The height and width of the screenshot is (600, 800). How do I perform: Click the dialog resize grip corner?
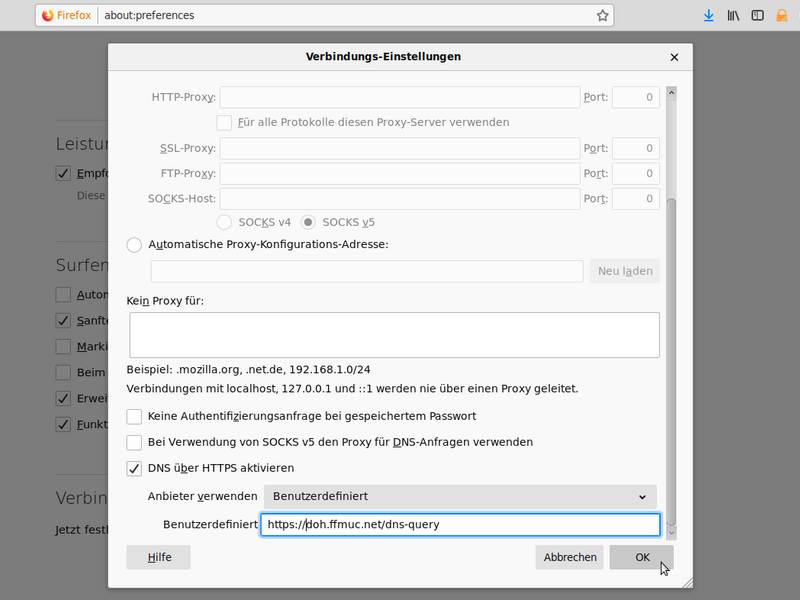pos(687,582)
